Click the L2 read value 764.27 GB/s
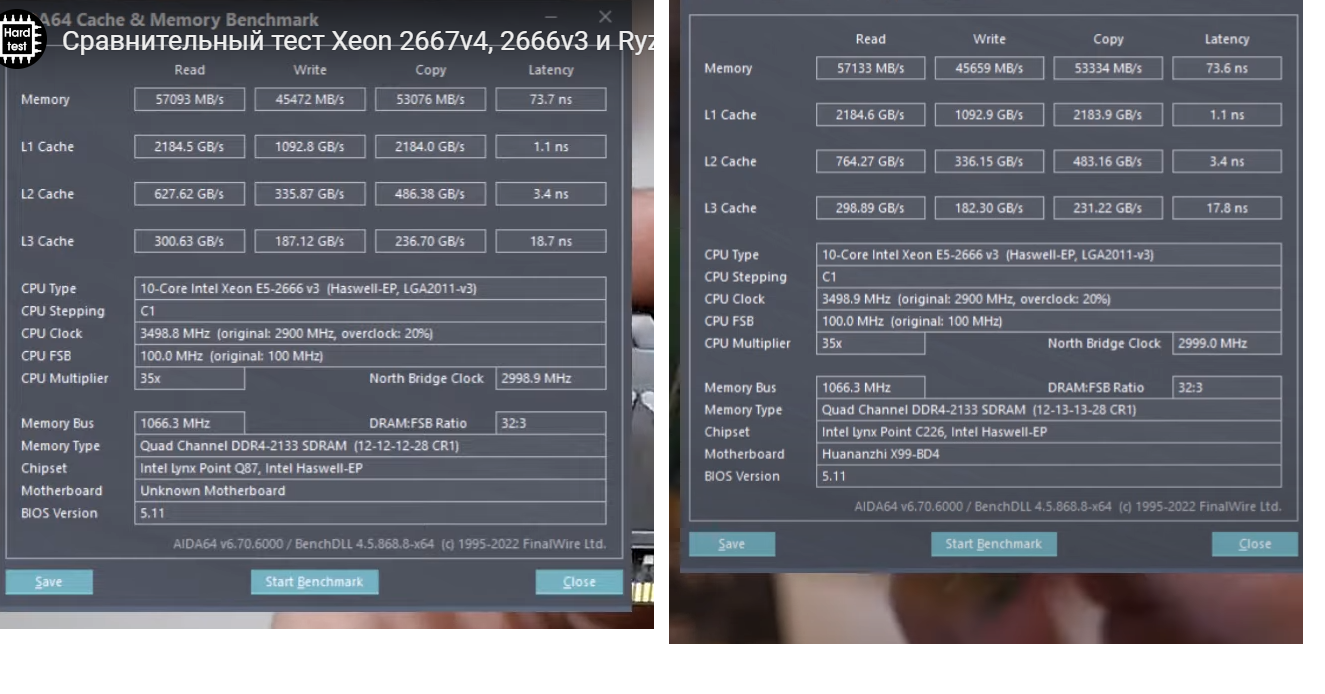Viewport: 1325px width, 694px height. click(870, 161)
